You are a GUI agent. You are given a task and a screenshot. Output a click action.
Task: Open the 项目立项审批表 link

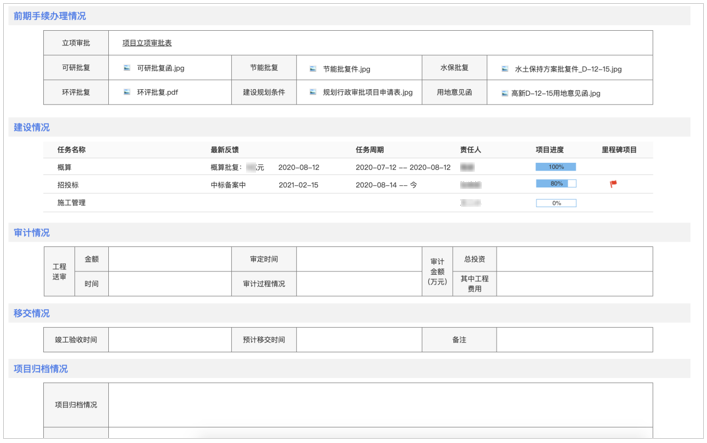[147, 43]
